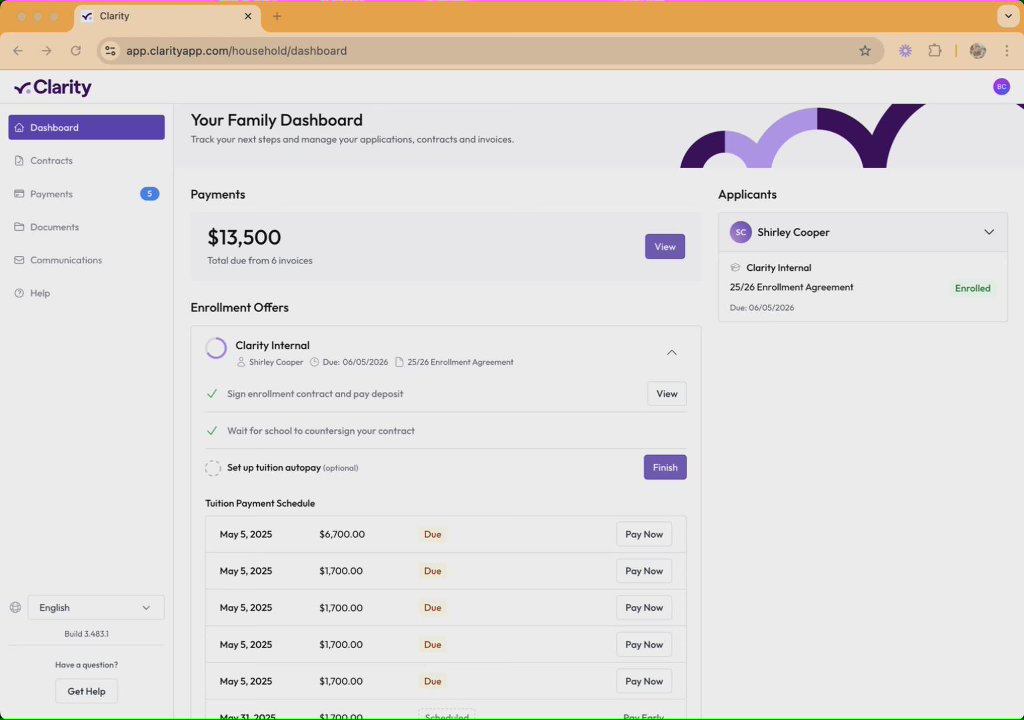Collapse the Clarity Internal enrollment offer

point(671,353)
